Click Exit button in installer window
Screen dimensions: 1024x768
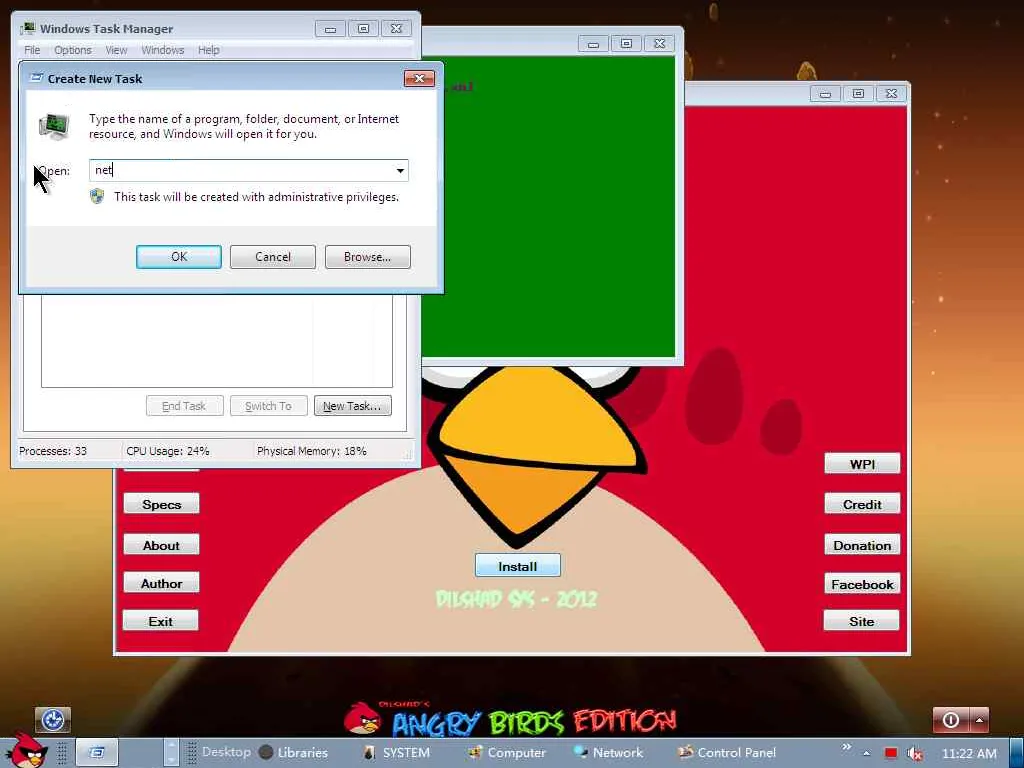pos(161,621)
